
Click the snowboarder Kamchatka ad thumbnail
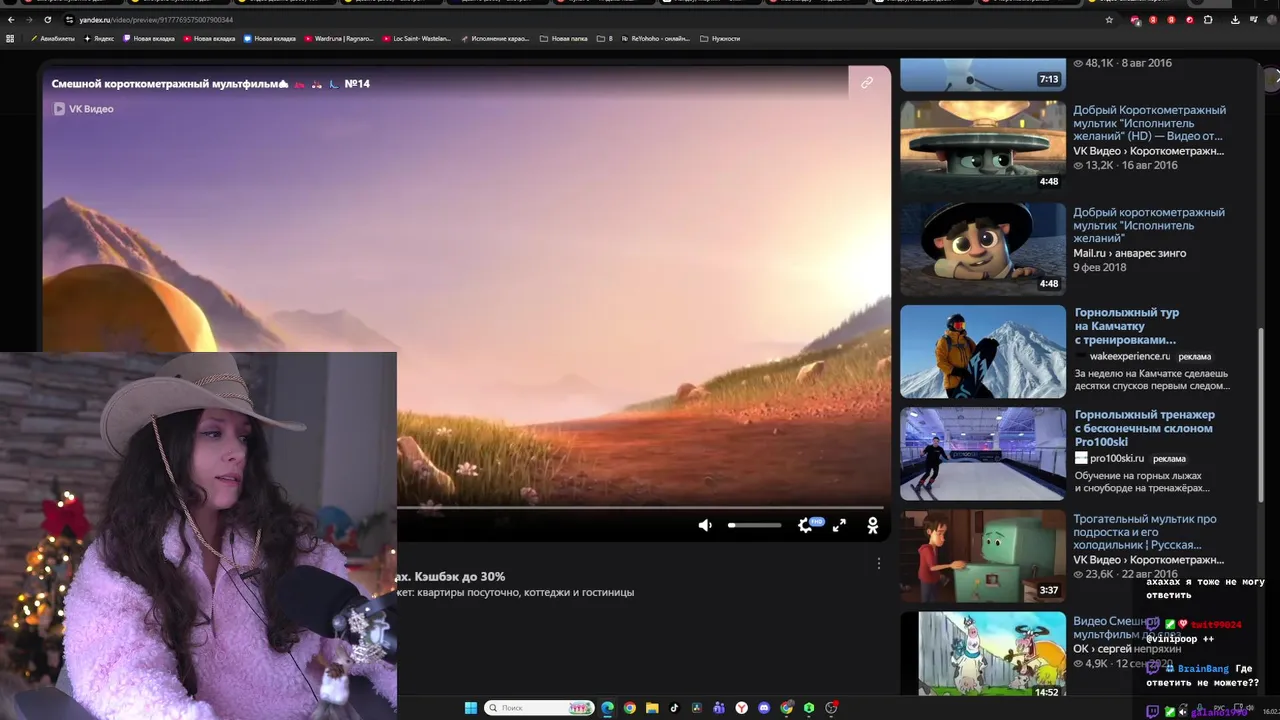pos(983,352)
